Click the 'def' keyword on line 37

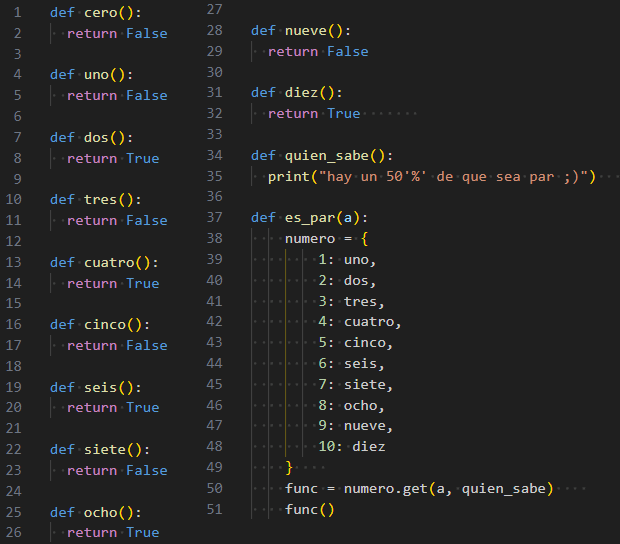263,218
